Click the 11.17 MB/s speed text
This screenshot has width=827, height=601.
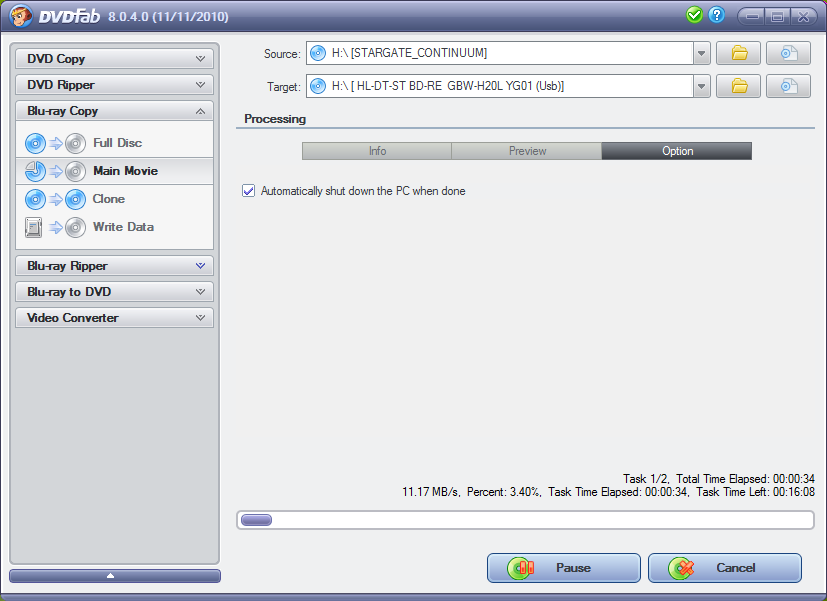pyautogui.click(x=430, y=492)
